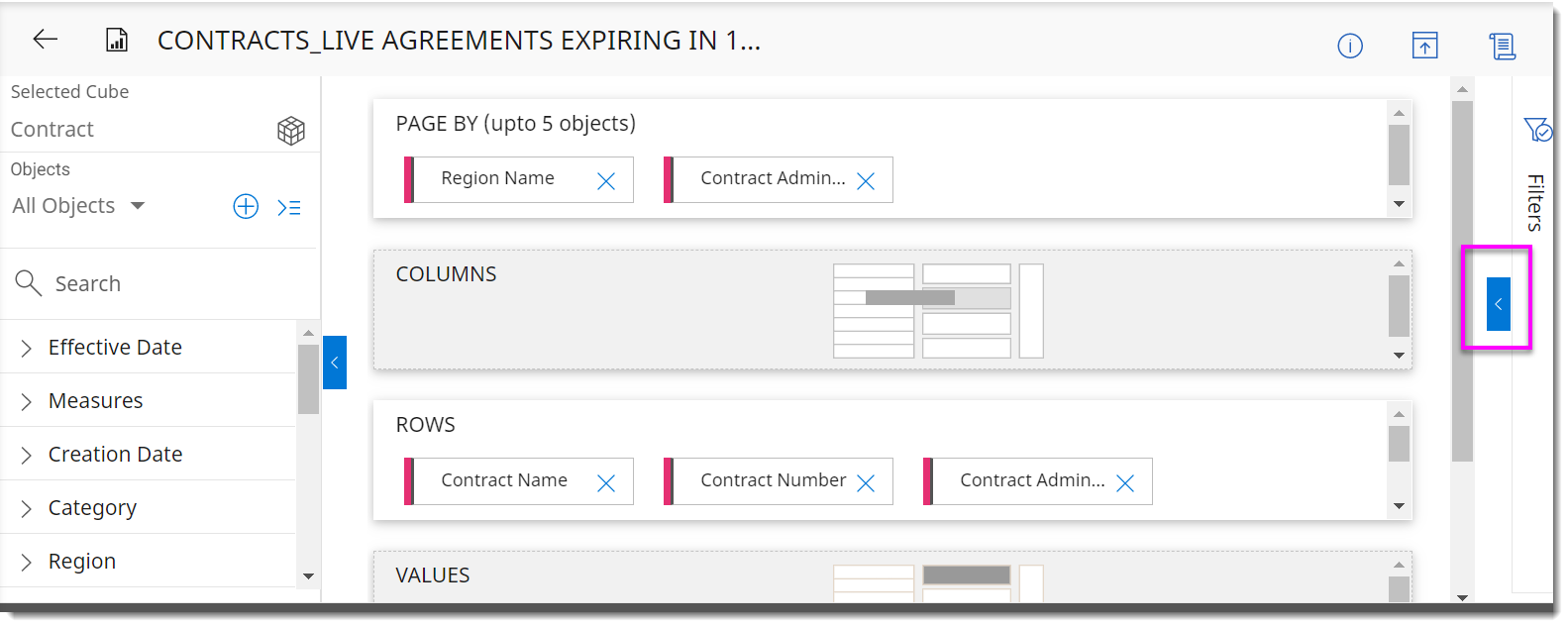Click the back arrow icon
1568x627 pixels.
click(x=46, y=40)
